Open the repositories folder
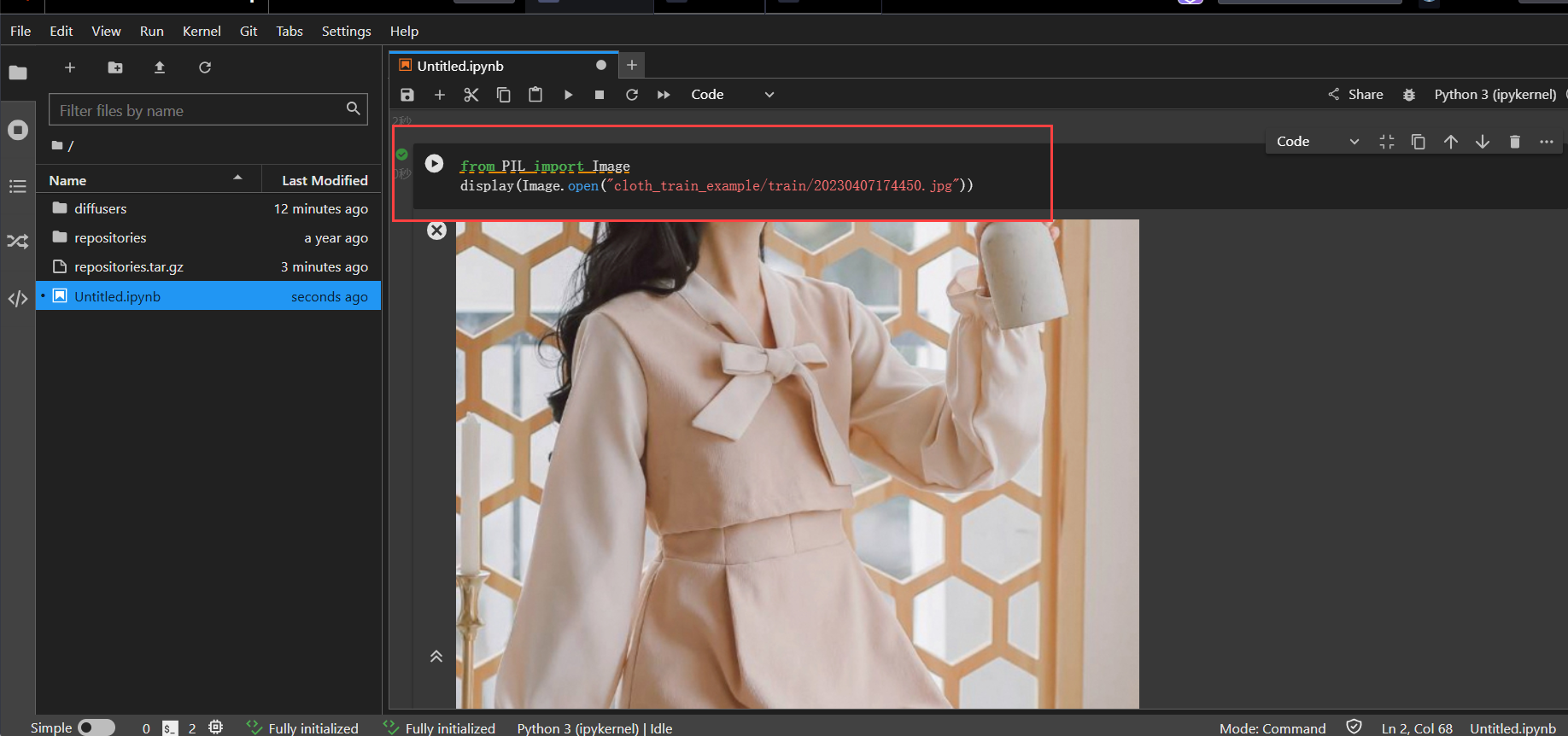 tap(208, 237)
